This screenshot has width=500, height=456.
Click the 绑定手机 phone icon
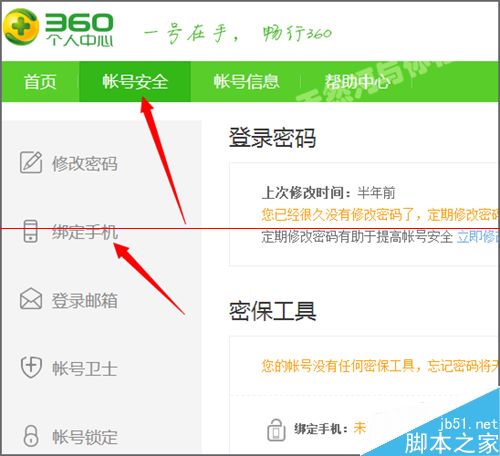click(30, 231)
